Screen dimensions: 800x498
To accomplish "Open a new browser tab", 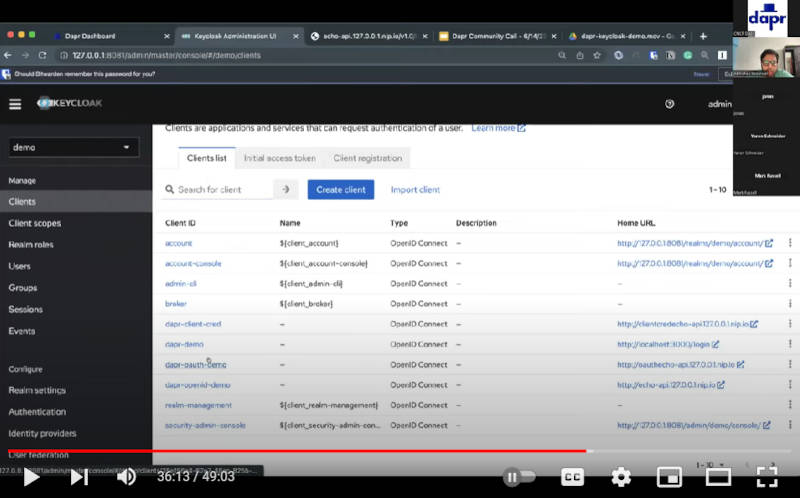I will 703,36.
